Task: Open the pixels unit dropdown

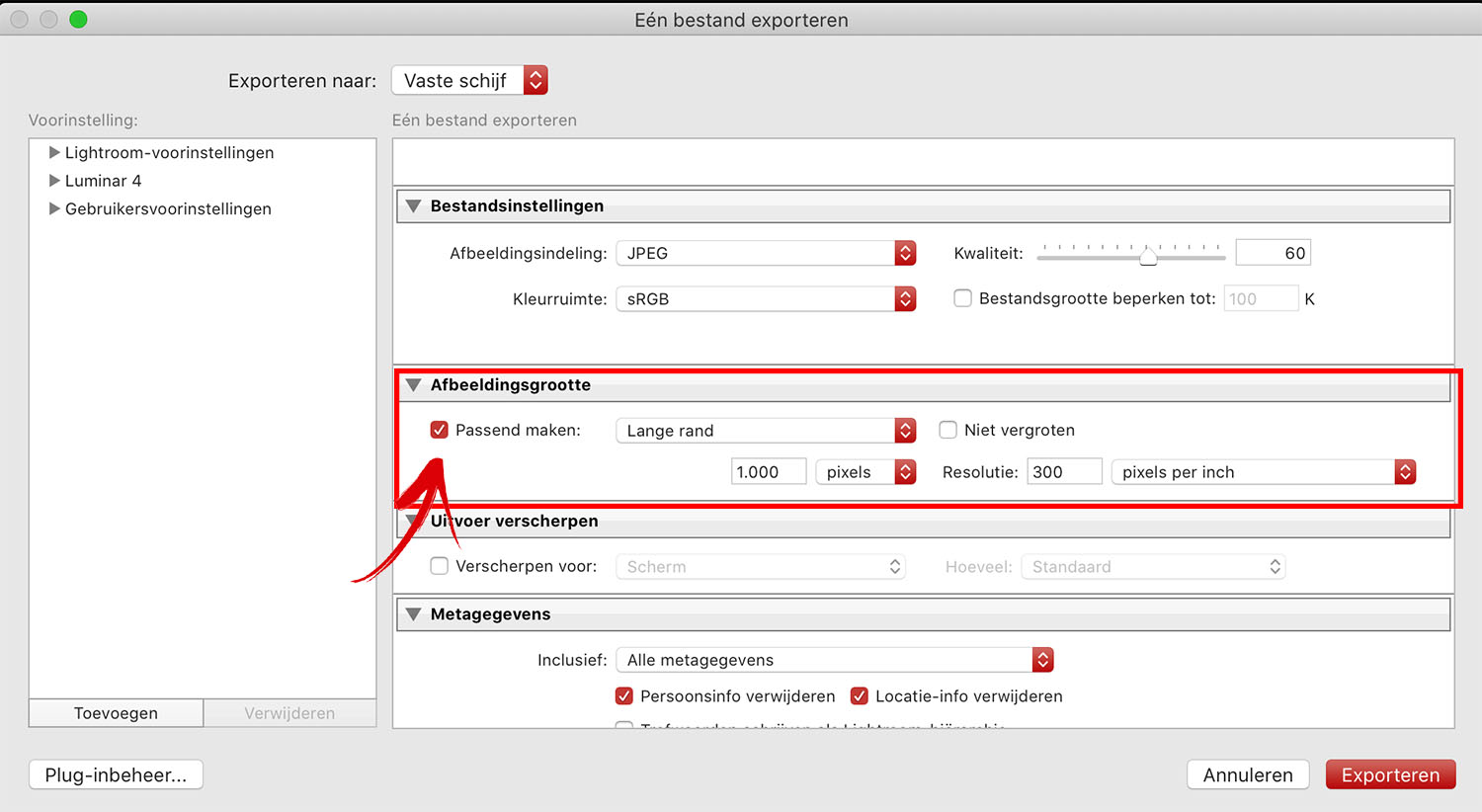Action: coord(866,472)
